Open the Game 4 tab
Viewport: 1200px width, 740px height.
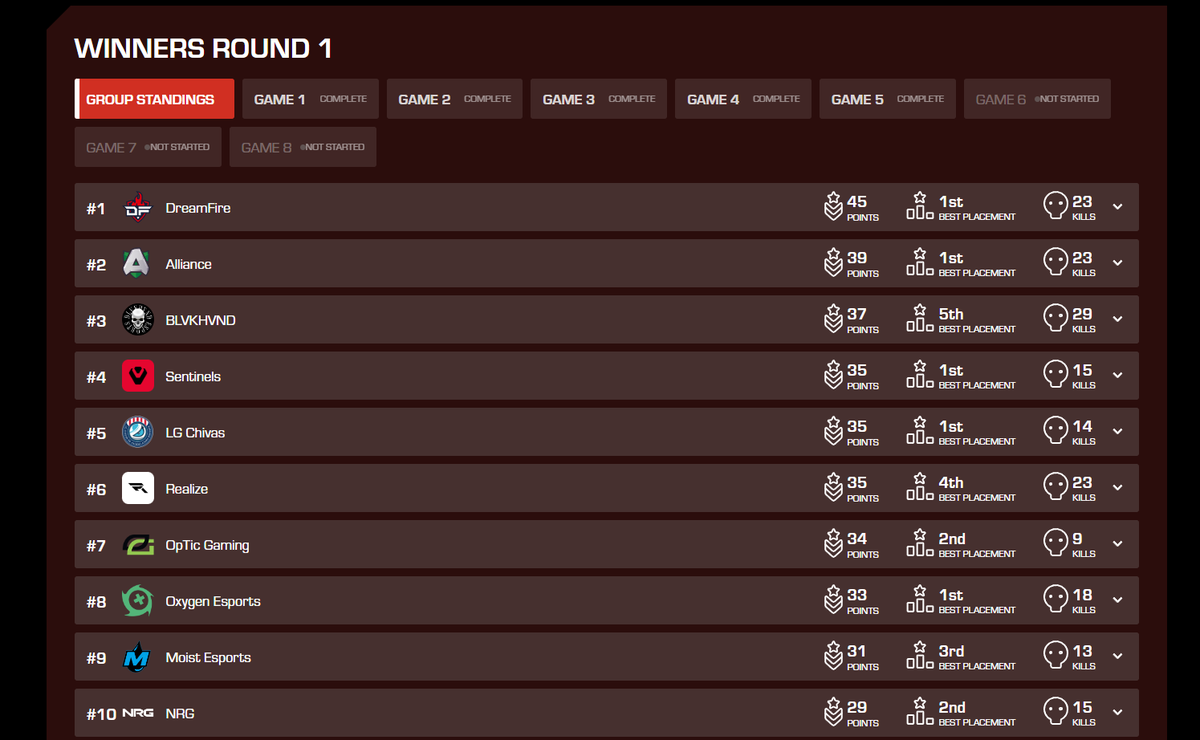point(743,99)
